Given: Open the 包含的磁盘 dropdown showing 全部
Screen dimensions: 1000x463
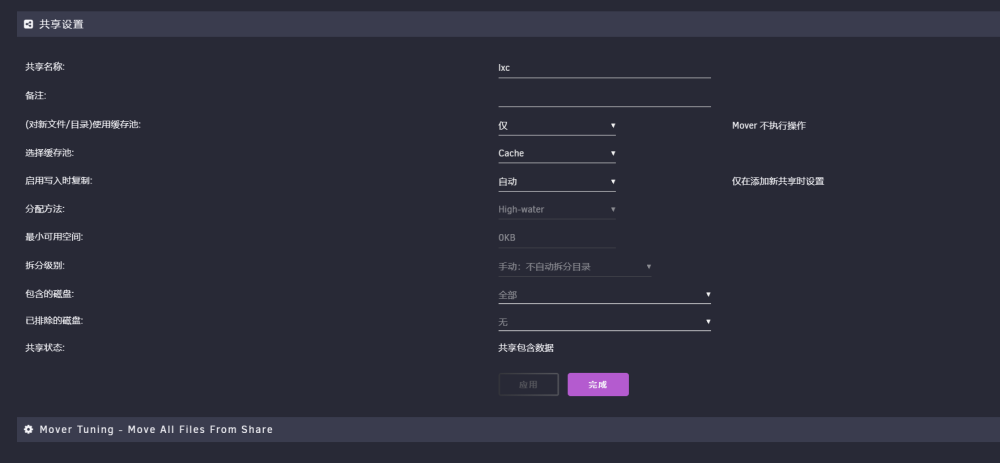Looking at the screenshot, I should click(x=604, y=295).
